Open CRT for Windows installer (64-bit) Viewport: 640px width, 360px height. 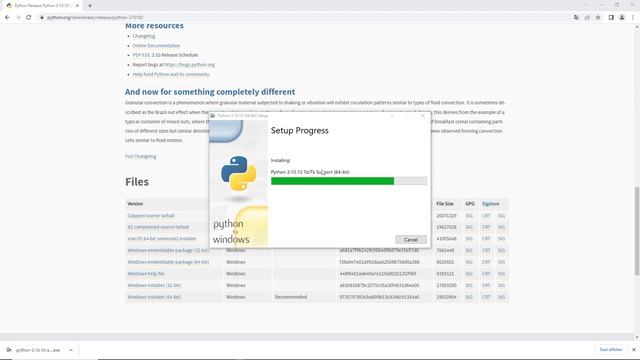[x=486, y=297]
